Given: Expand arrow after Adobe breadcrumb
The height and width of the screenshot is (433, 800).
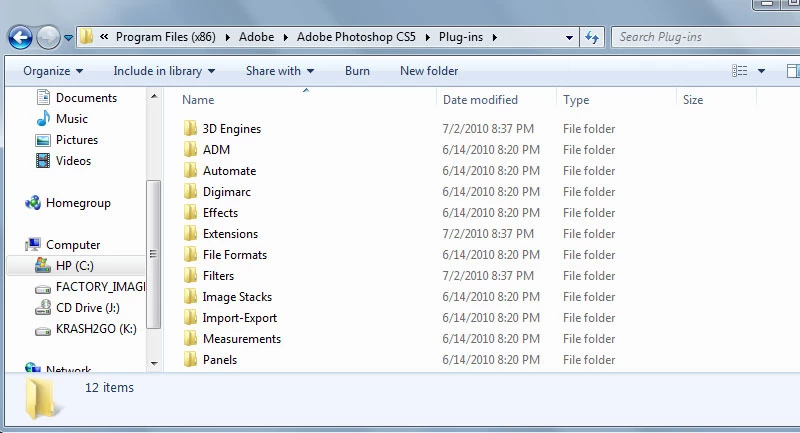Looking at the screenshot, I should pyautogui.click(x=285, y=37).
